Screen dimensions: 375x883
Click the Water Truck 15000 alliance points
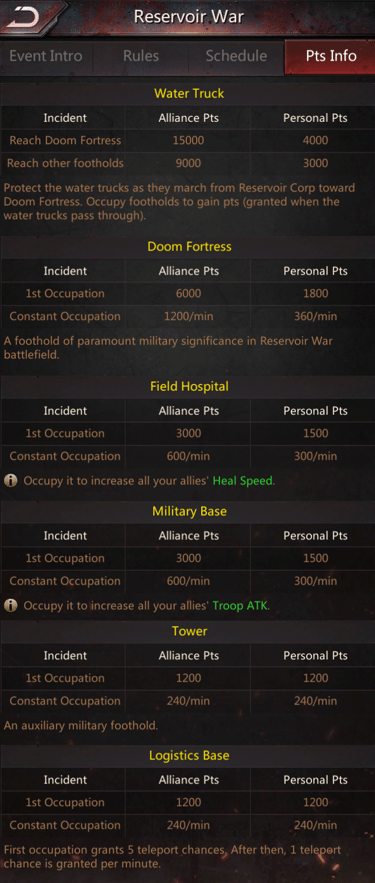(x=189, y=141)
